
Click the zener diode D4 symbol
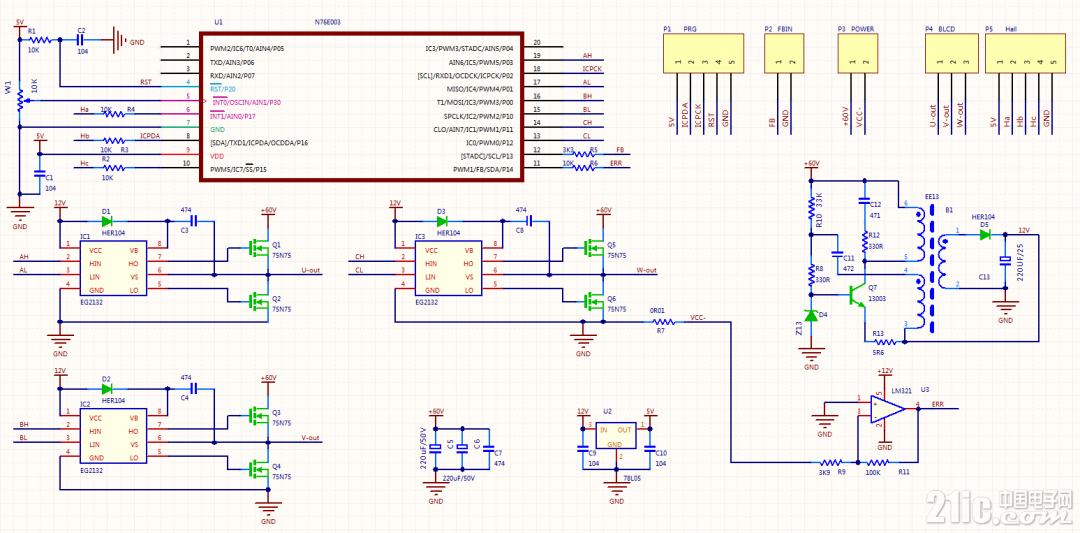pyautogui.click(x=811, y=316)
